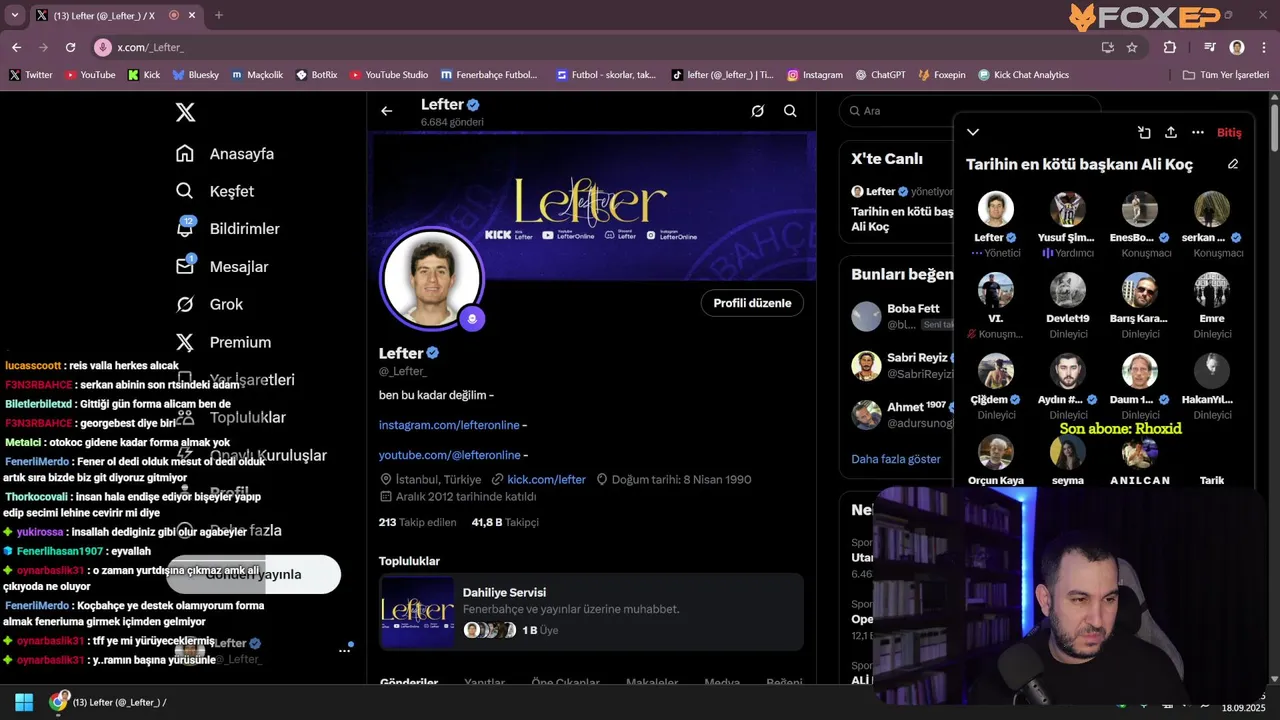The width and height of the screenshot is (1280, 720).
Task: Open the Space three-dot more menu
Action: 1198,132
